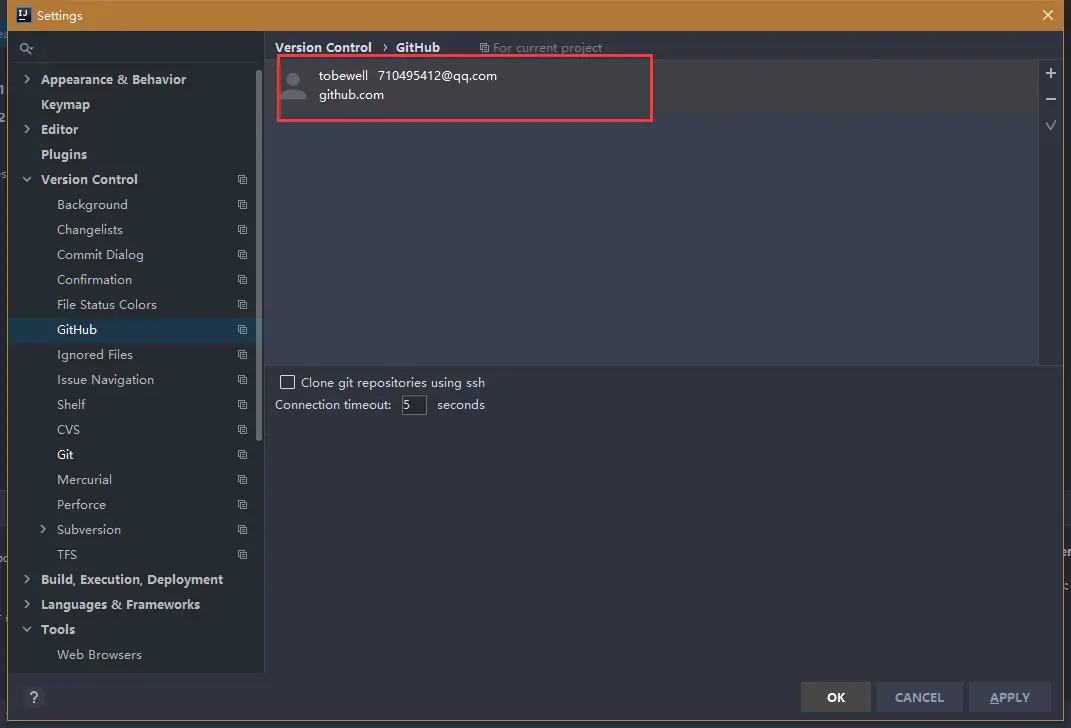Click project-level icon beside Confirmation
Viewport: 1071px width, 728px height.
(x=242, y=279)
